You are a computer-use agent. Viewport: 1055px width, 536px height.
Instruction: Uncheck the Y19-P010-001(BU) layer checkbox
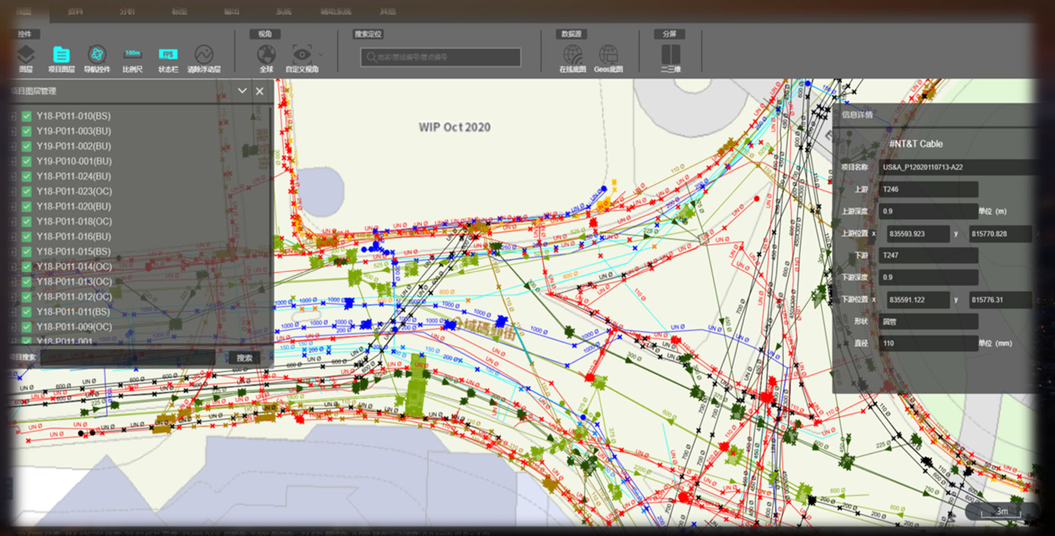tap(27, 161)
